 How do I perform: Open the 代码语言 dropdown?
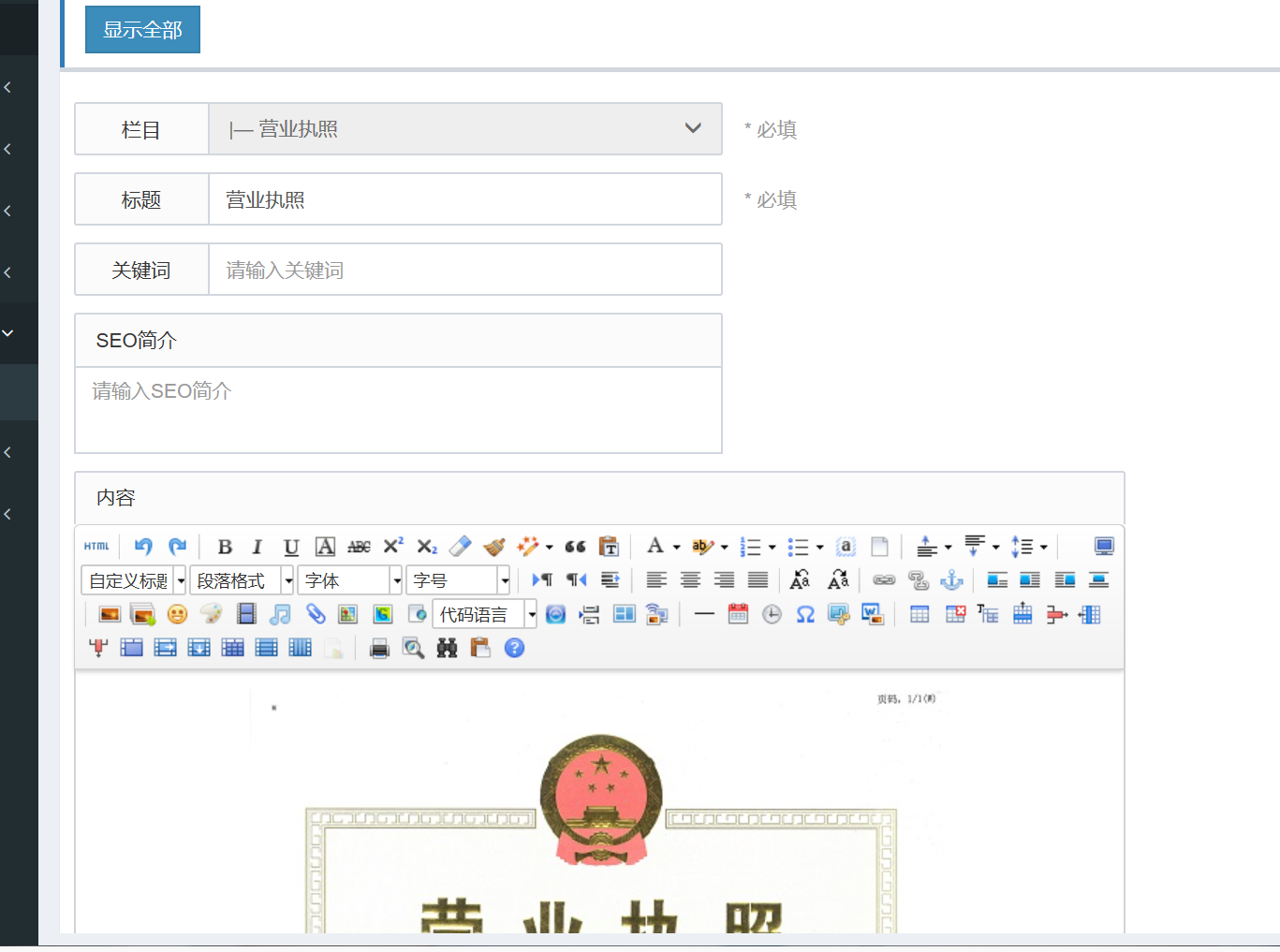(485, 614)
